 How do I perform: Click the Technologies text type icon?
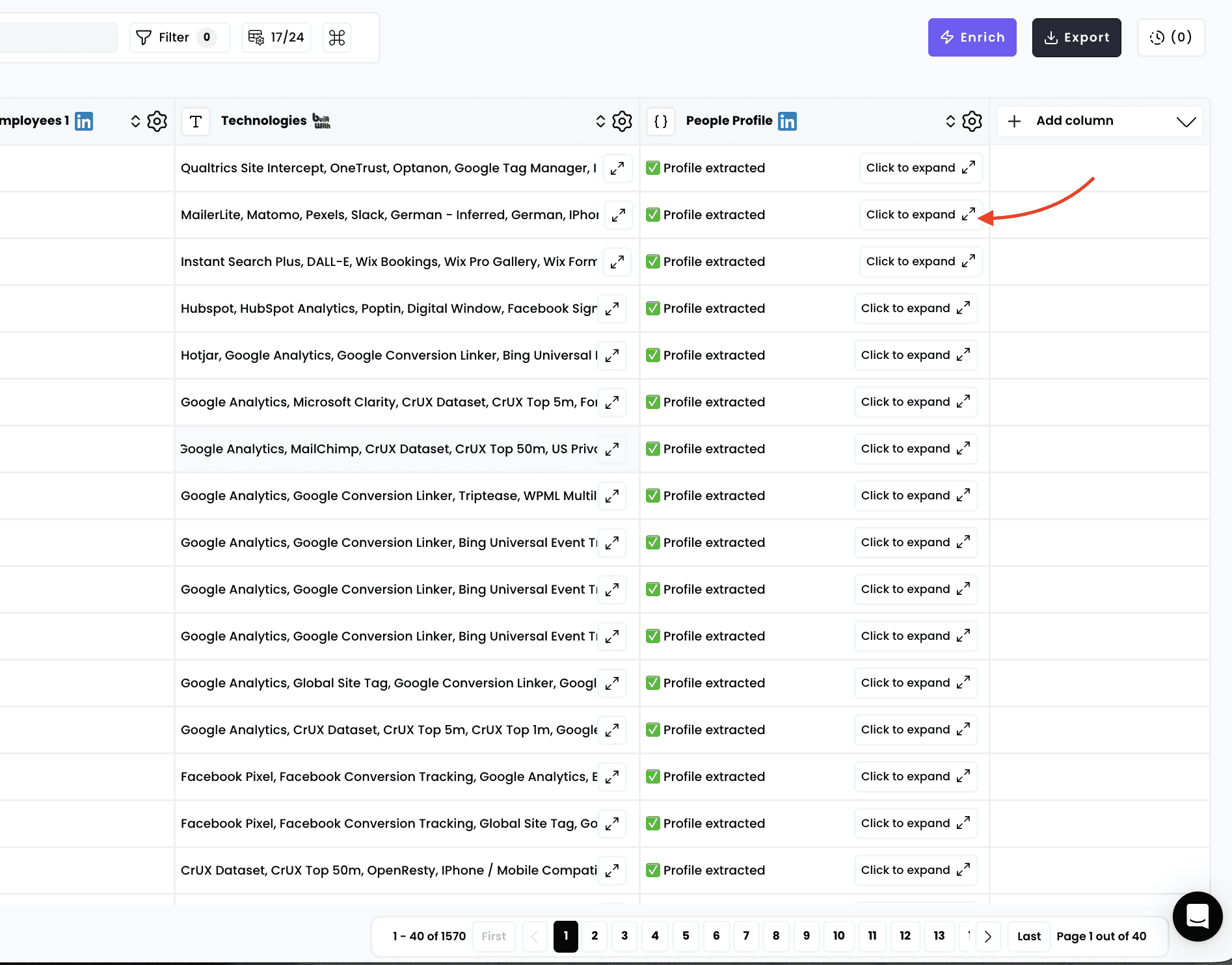pos(196,121)
